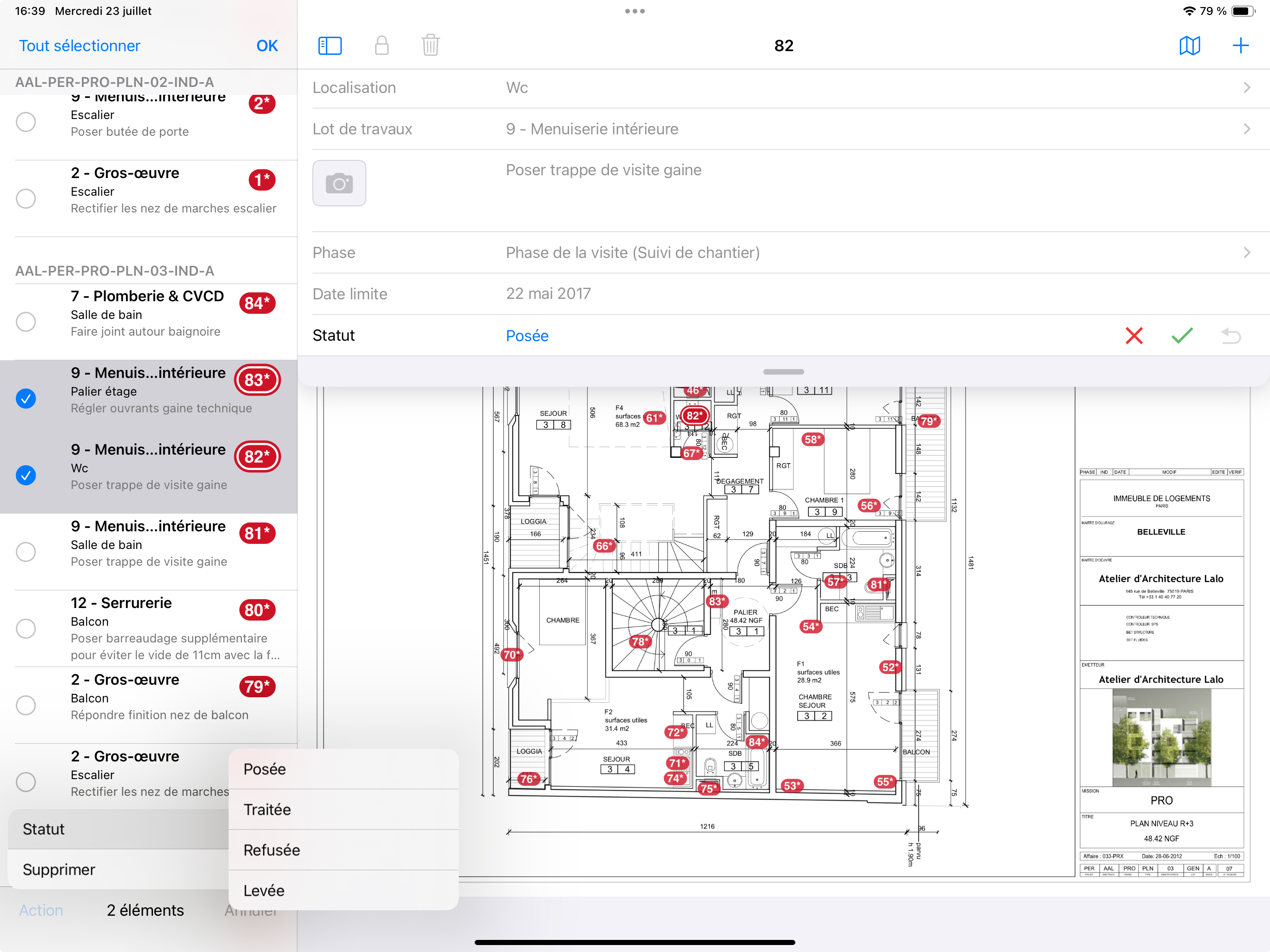Add new item with plus icon
The height and width of the screenshot is (952, 1270).
(x=1240, y=46)
